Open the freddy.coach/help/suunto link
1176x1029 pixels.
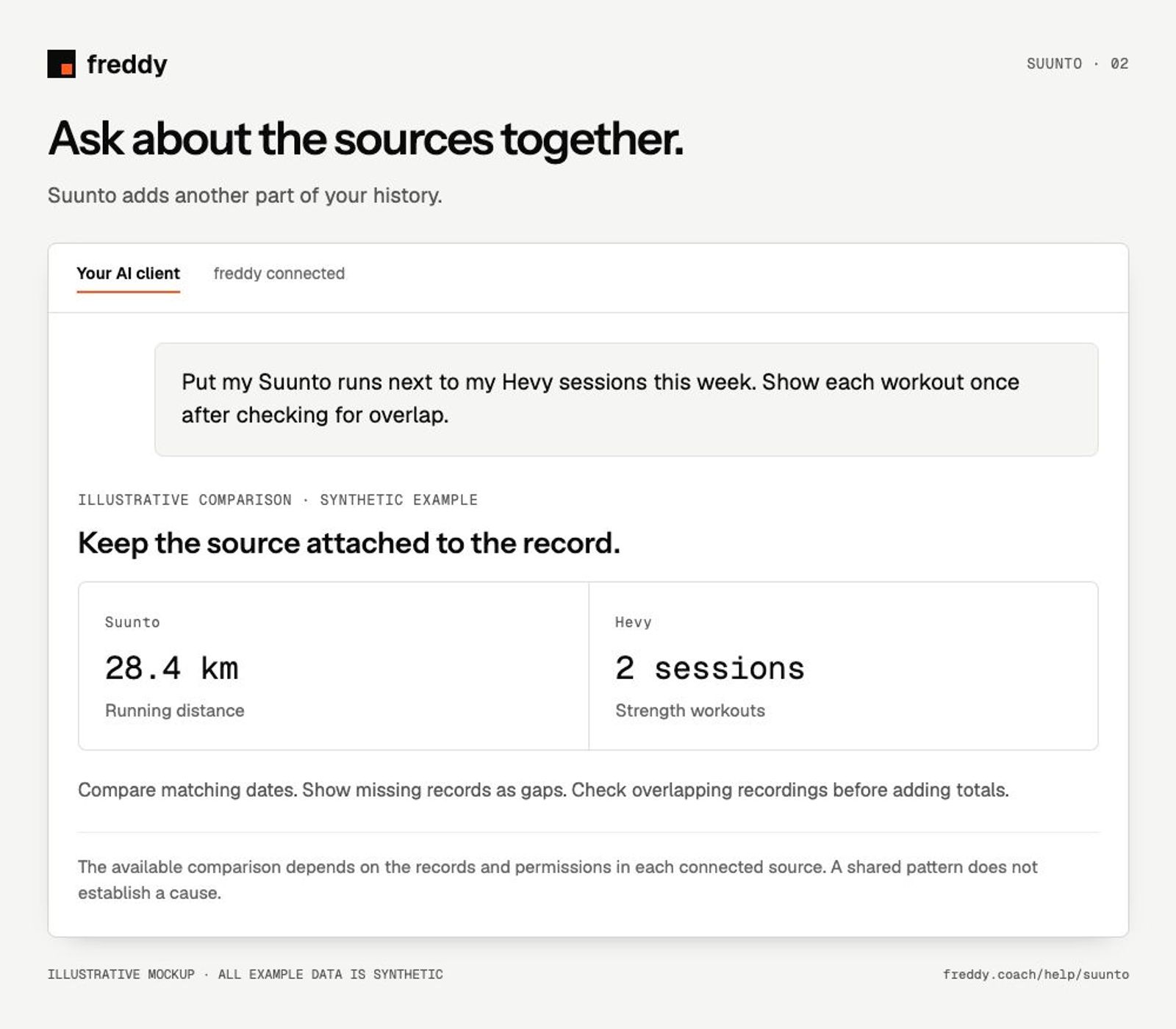coord(1036,974)
